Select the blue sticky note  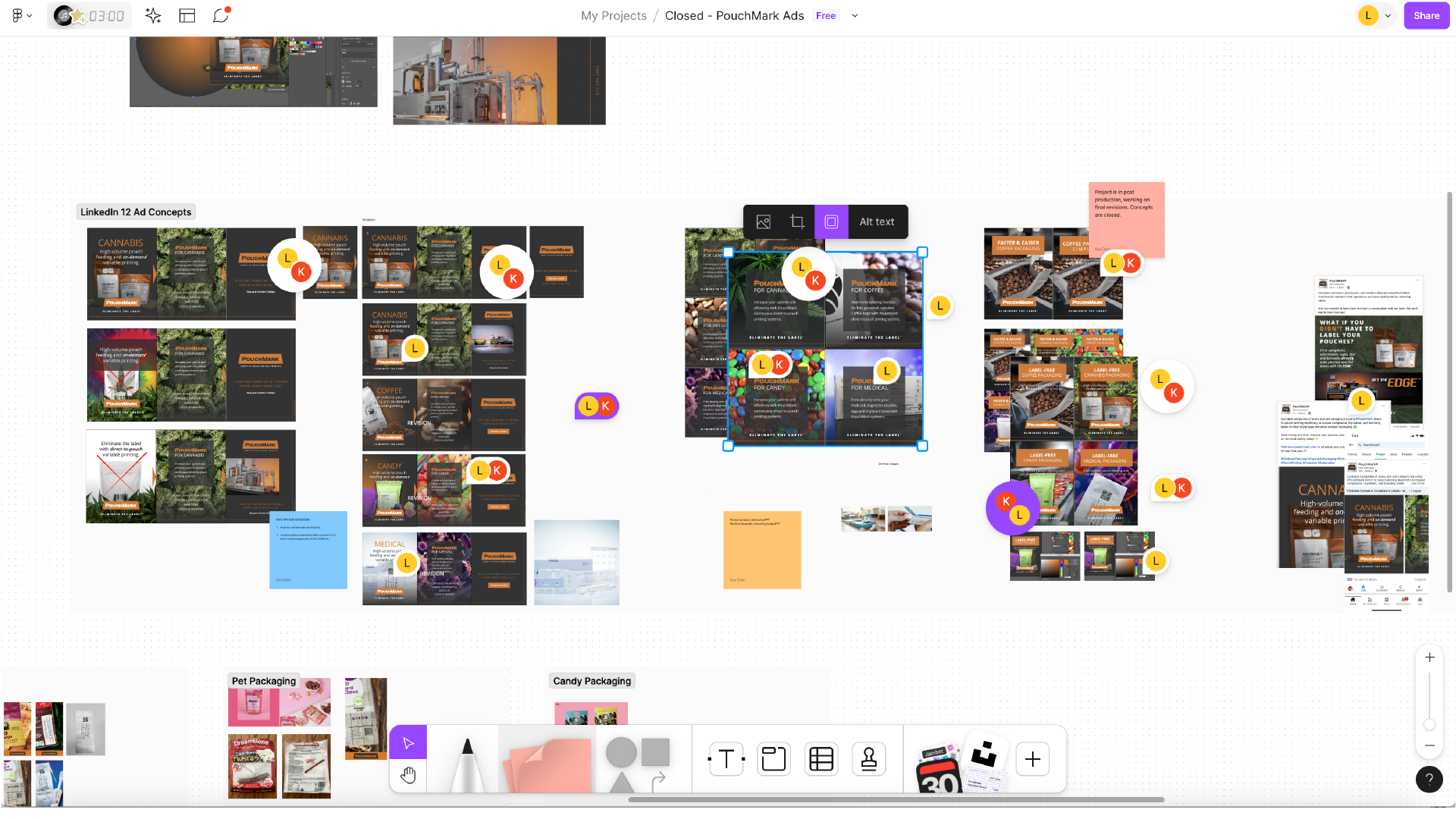tap(309, 550)
